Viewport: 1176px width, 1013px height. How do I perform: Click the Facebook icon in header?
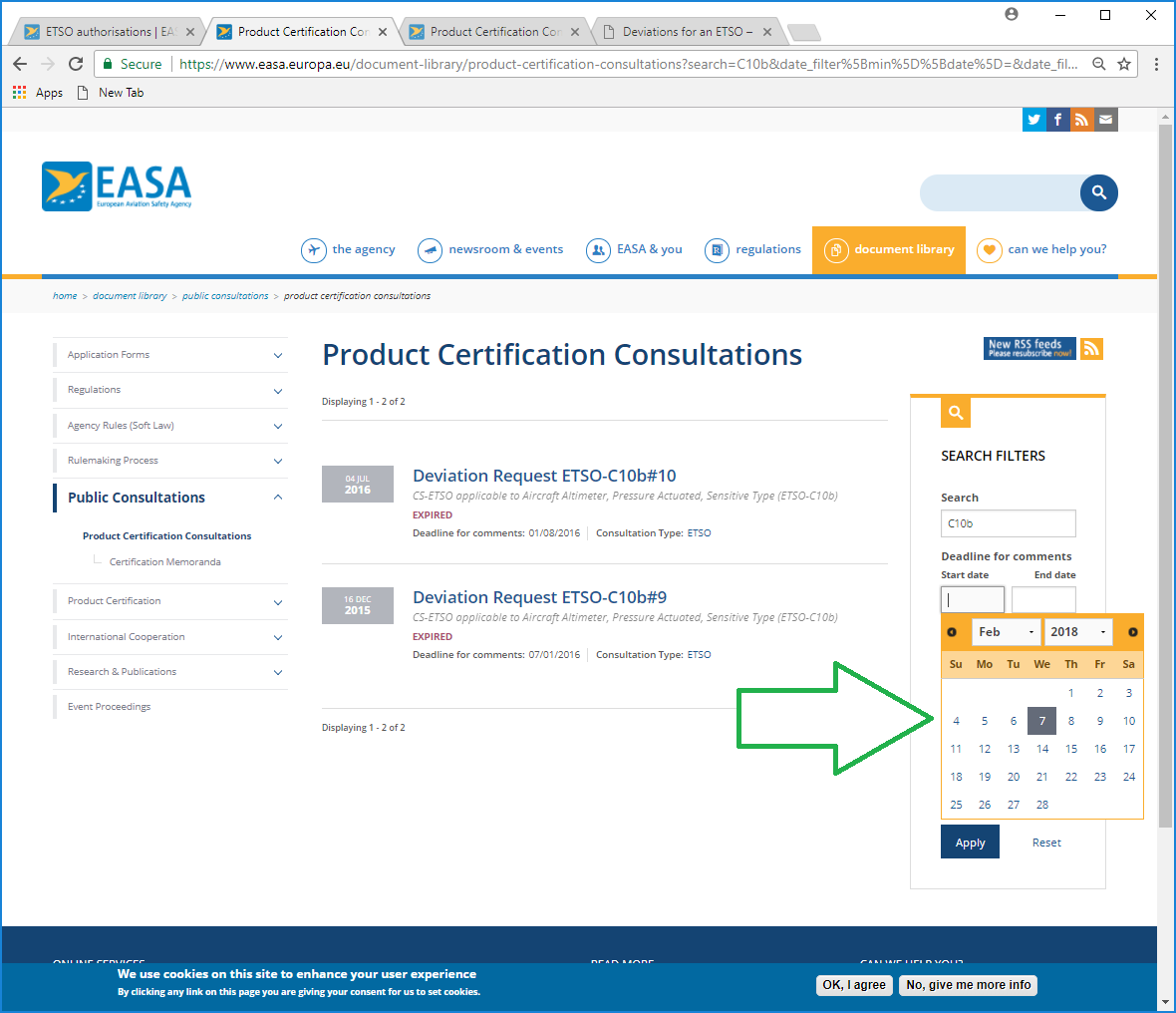(x=1058, y=120)
